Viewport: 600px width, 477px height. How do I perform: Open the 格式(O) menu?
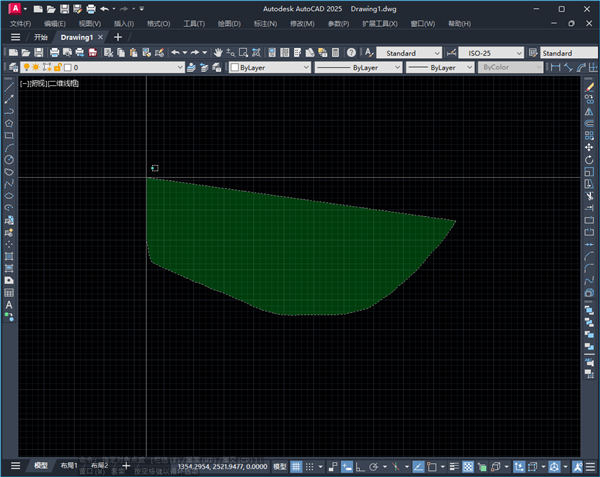(x=157, y=22)
